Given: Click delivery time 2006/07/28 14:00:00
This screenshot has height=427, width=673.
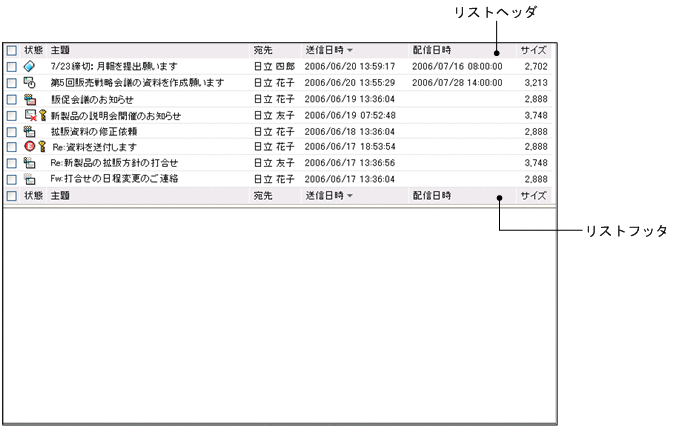Looking at the screenshot, I should tap(457, 82).
